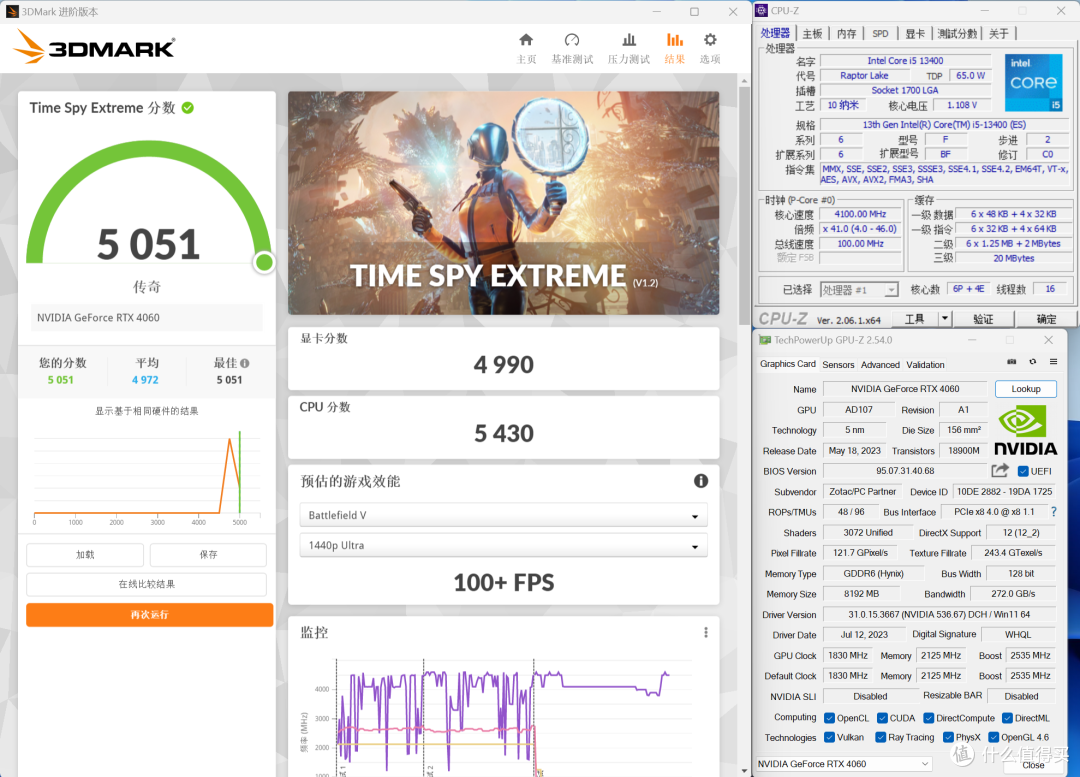Toggle the Ray Tracing checkbox
Image resolution: width=1080 pixels, height=777 pixels.
click(x=880, y=737)
